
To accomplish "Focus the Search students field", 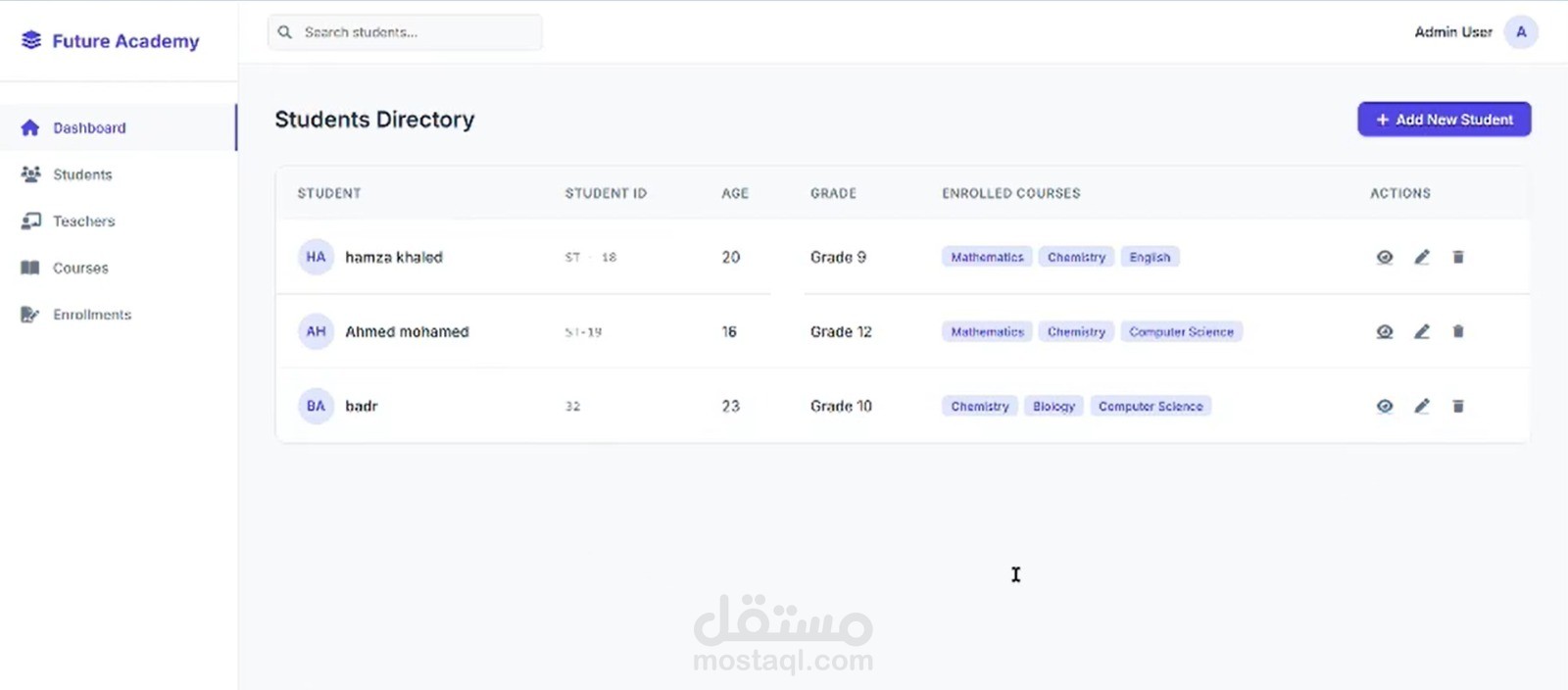I will click(x=405, y=32).
